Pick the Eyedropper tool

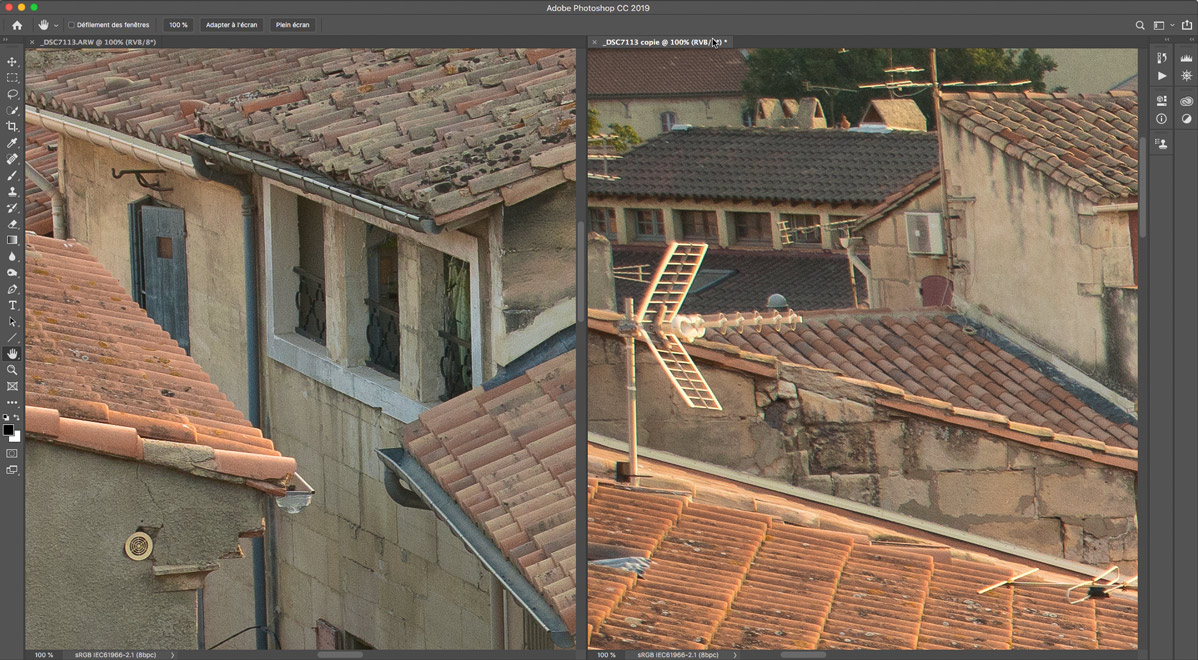(12, 143)
